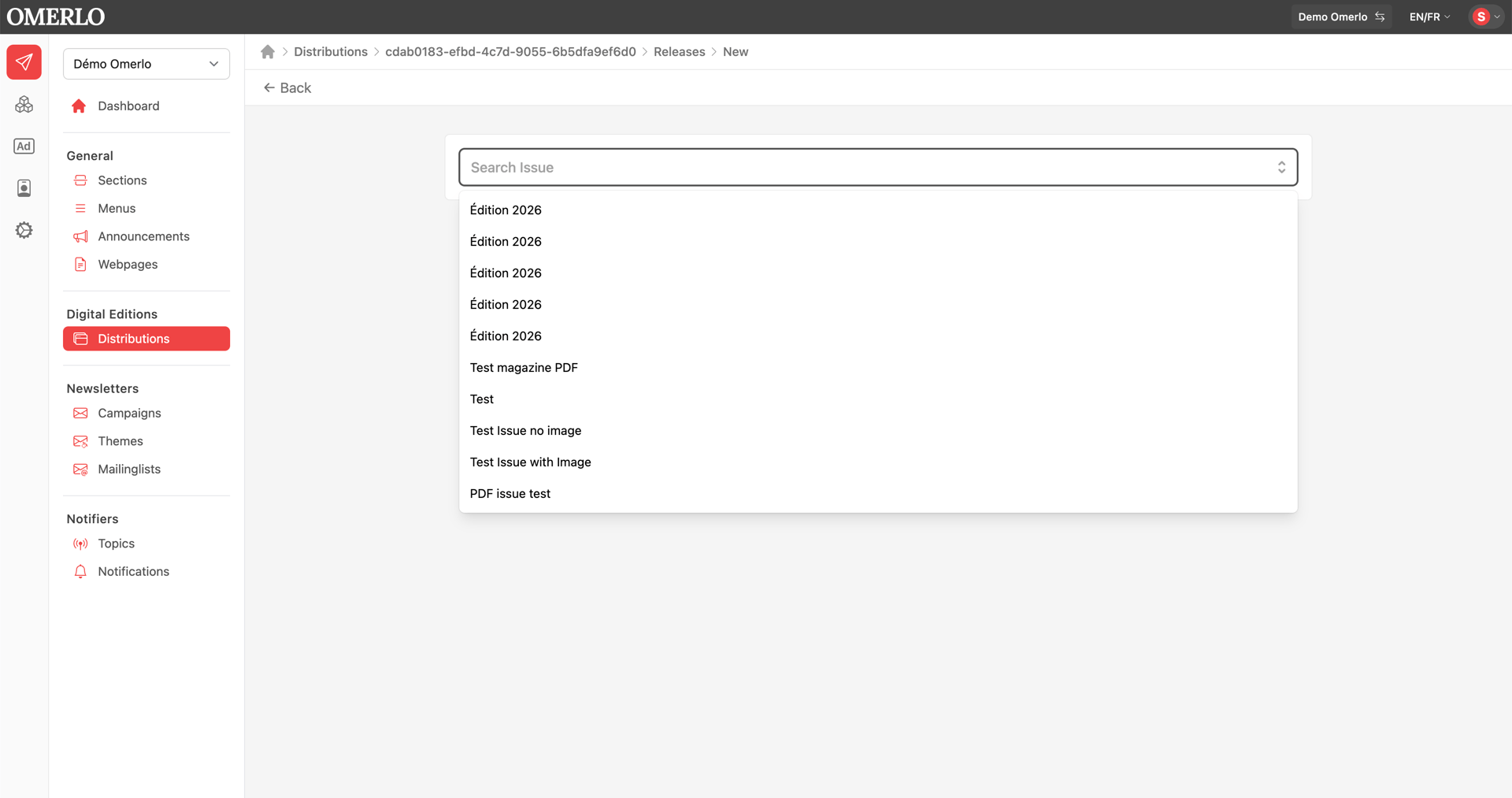1512x798 pixels.
Task: Click the Themes envelope icon
Action: (x=80, y=441)
